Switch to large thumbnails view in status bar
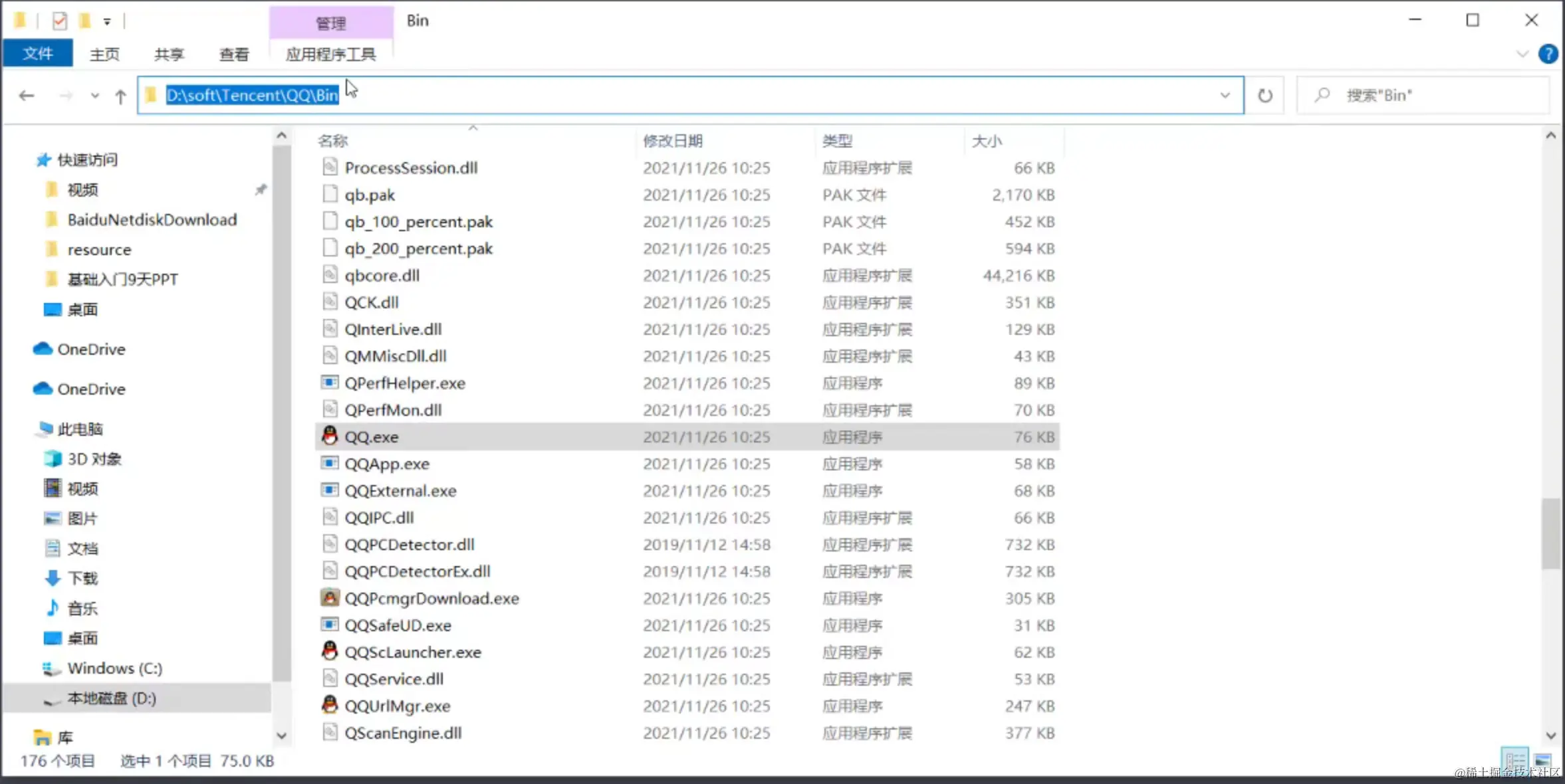 1542,759
